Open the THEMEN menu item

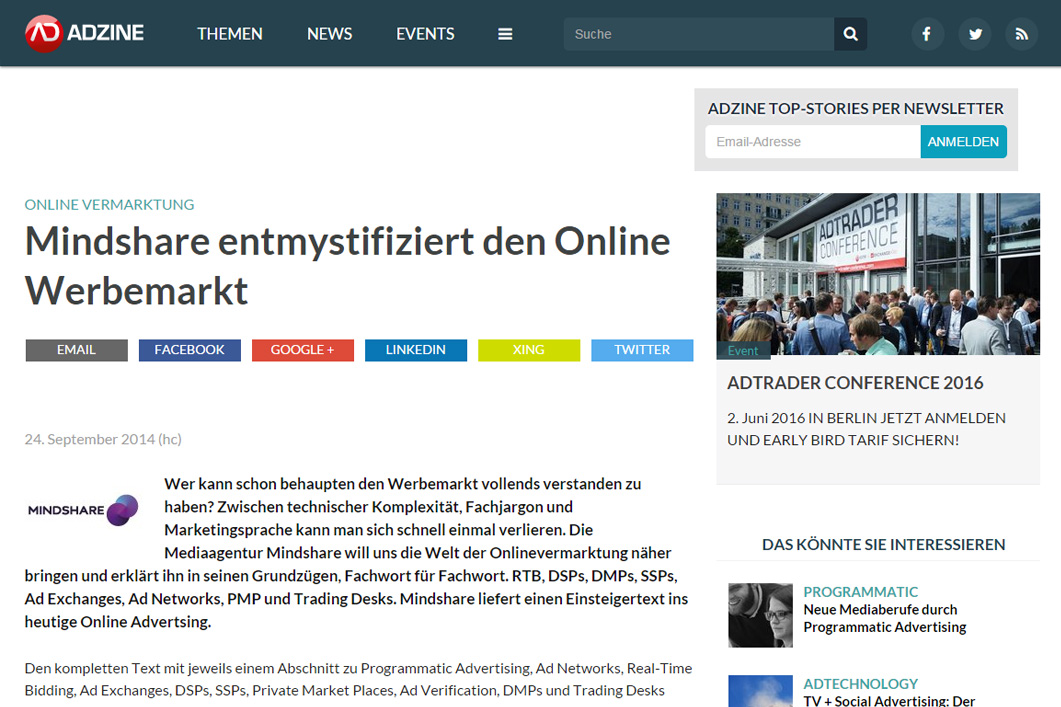(229, 33)
